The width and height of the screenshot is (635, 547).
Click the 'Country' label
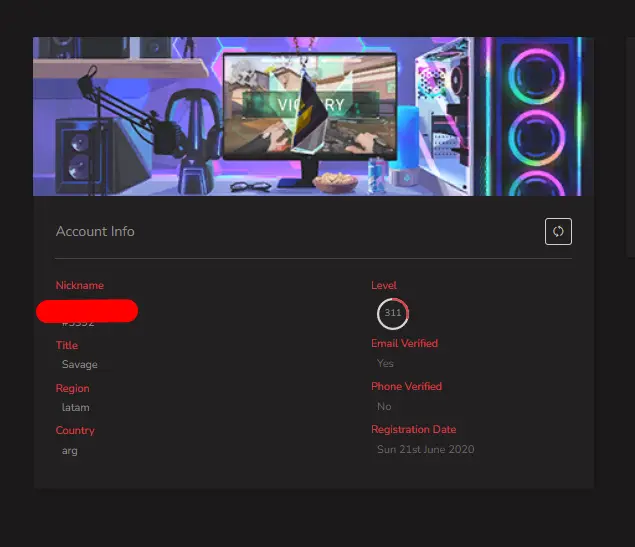coord(75,430)
